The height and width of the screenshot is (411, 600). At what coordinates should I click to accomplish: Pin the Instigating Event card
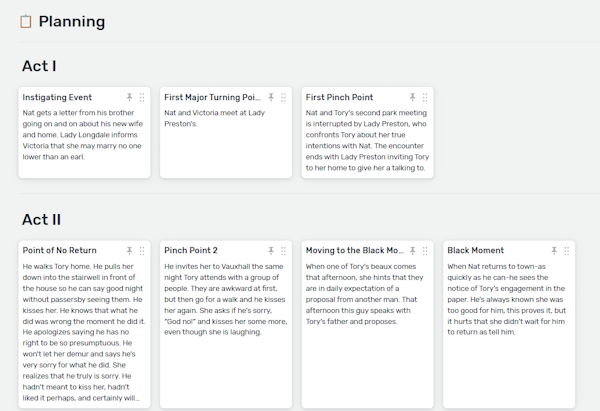[x=129, y=98]
